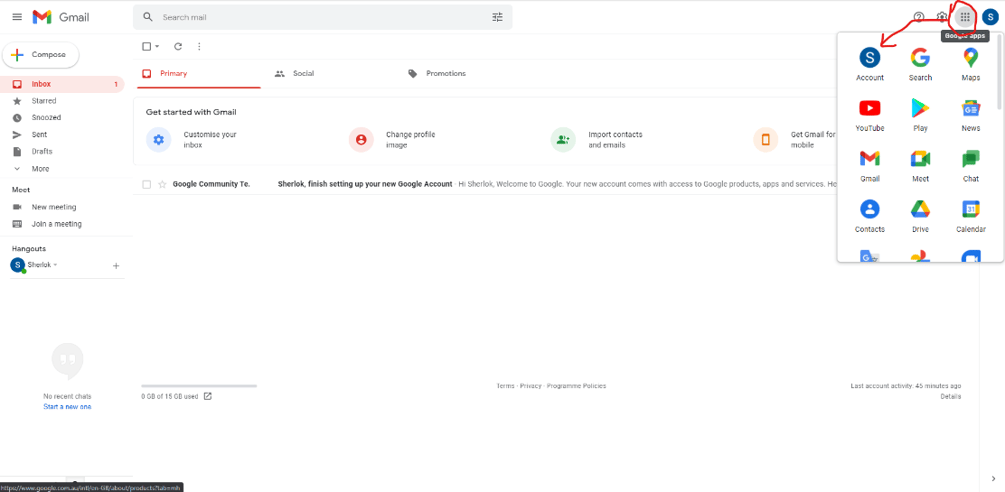Open Calendar from the apps panel

point(970,217)
